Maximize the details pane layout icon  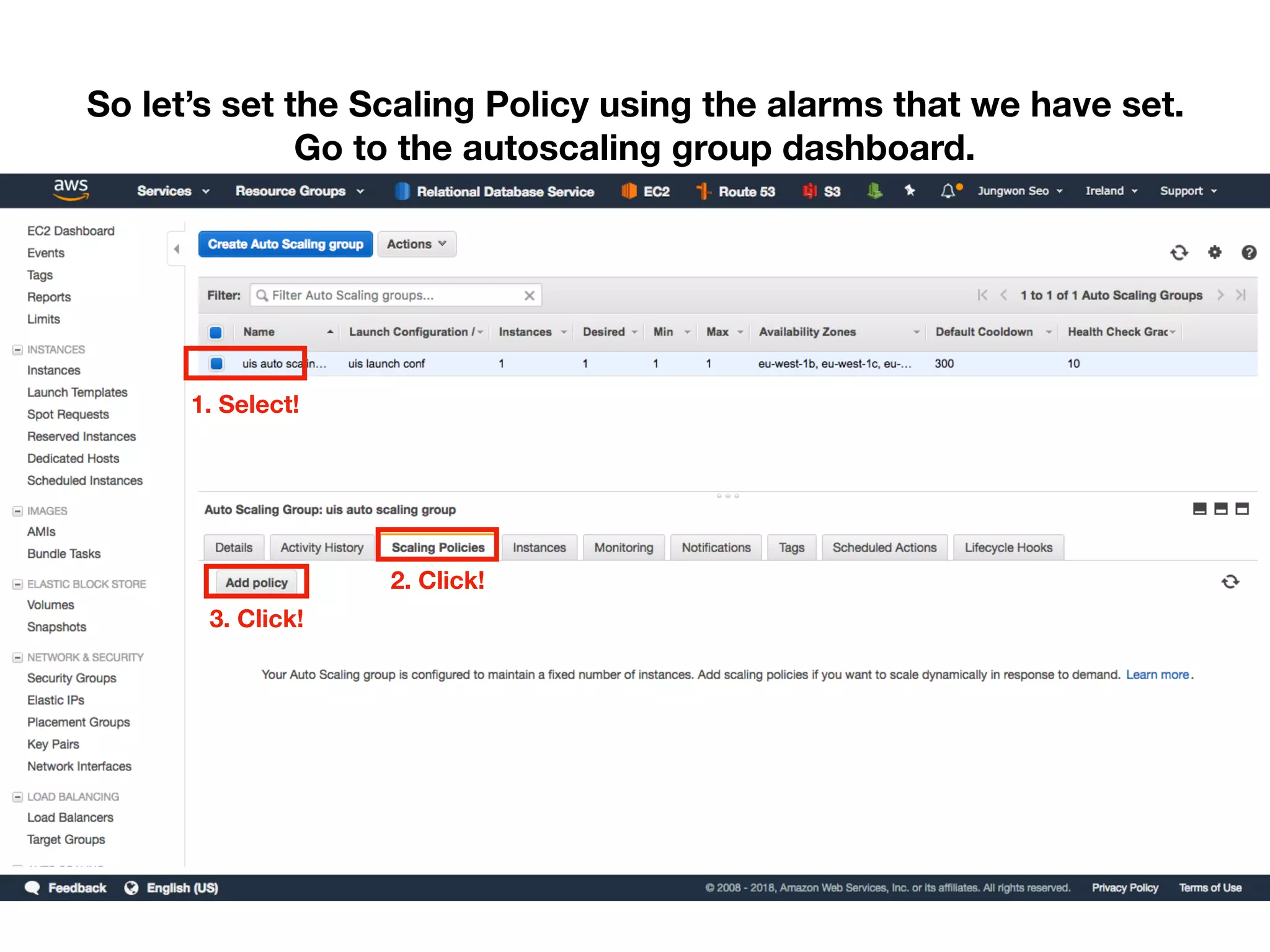point(1242,509)
